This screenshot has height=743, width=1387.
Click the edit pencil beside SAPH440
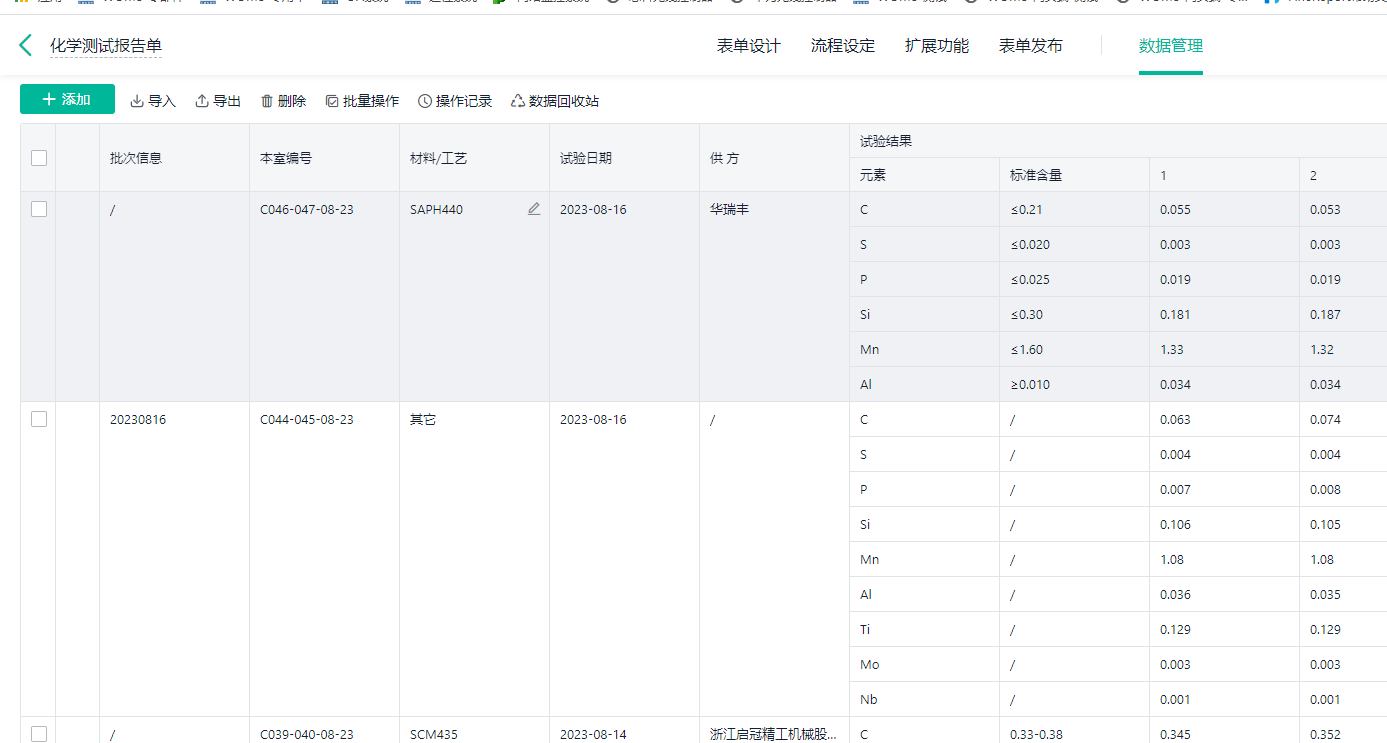(x=534, y=208)
